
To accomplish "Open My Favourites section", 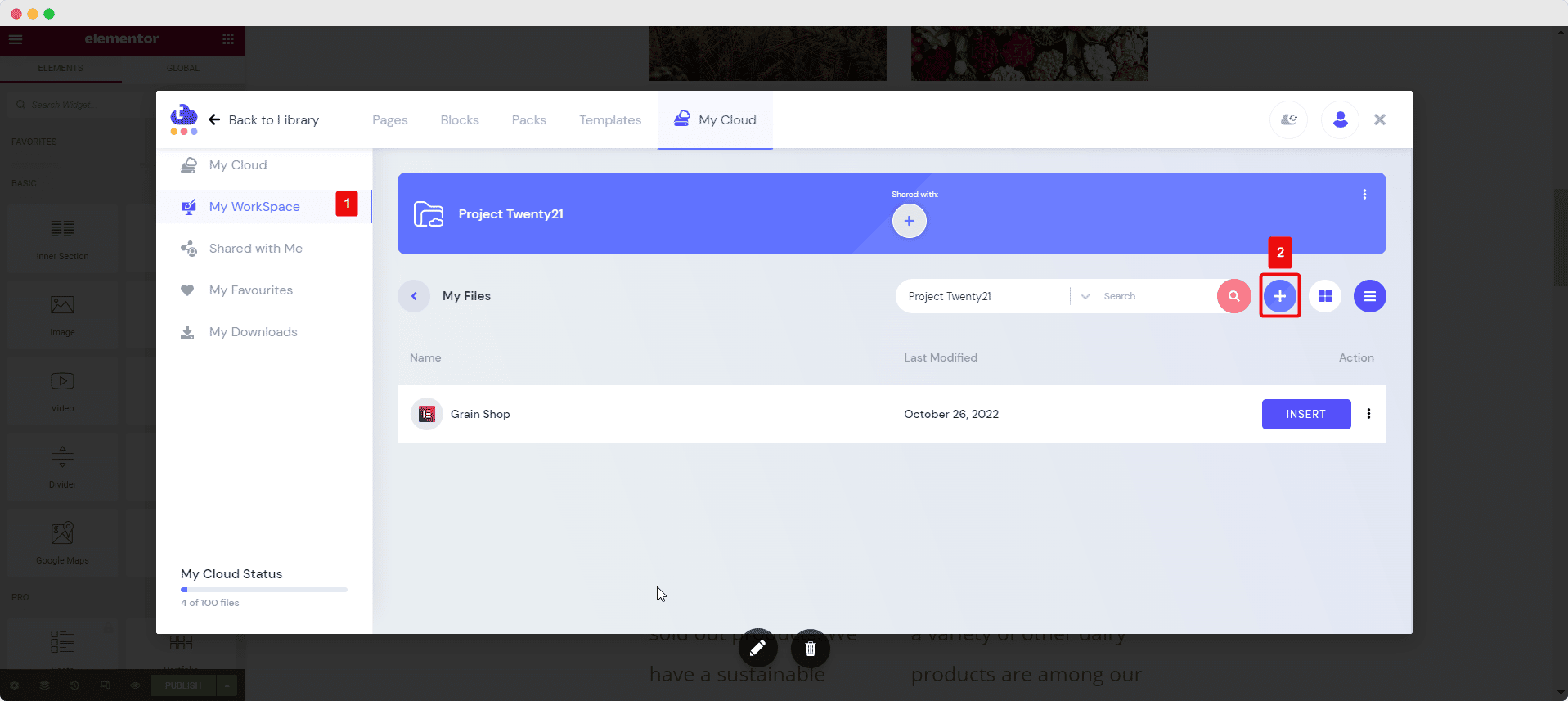I will coord(264,290).
